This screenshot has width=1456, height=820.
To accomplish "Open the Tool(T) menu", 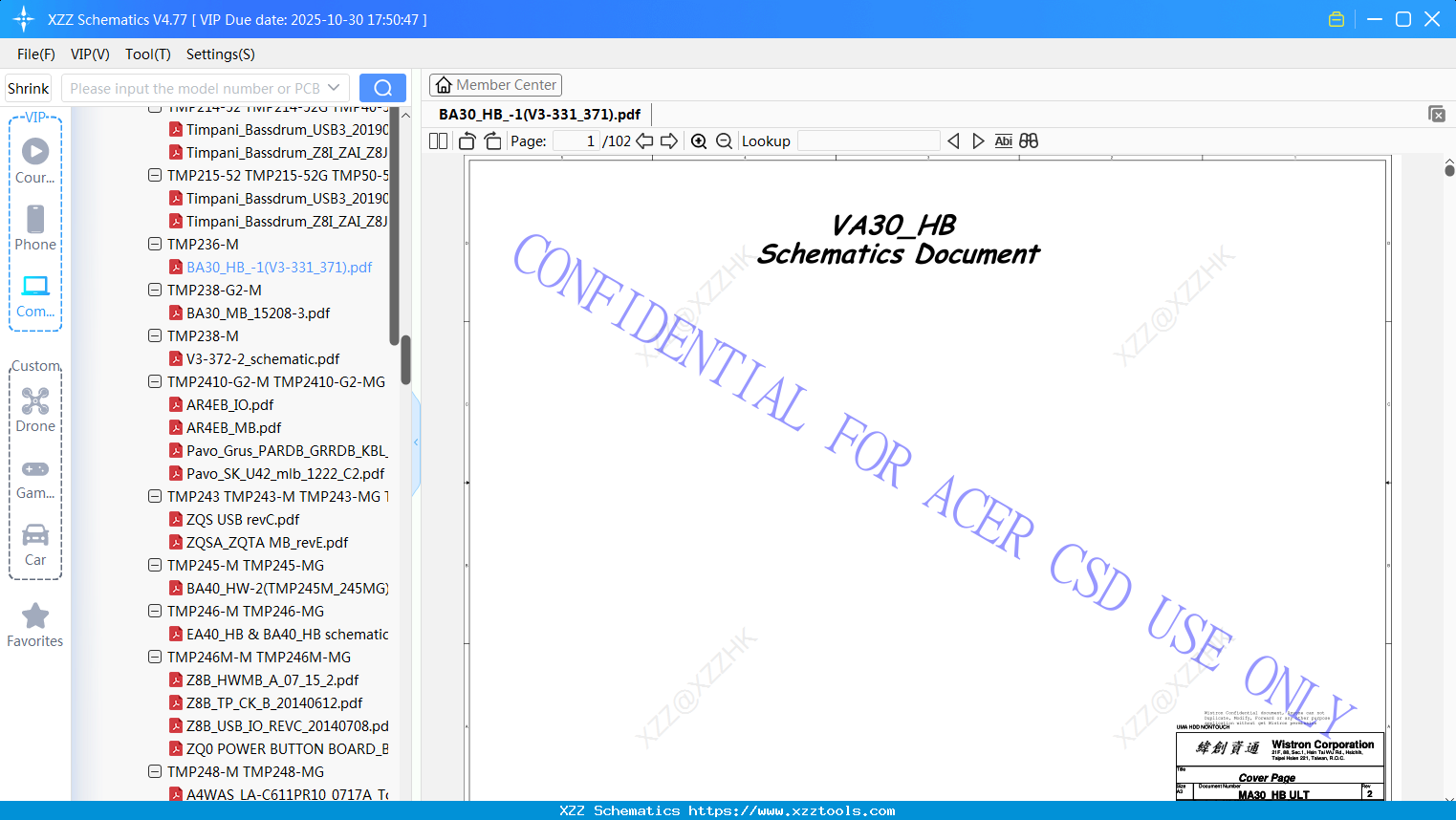I will click(x=148, y=54).
